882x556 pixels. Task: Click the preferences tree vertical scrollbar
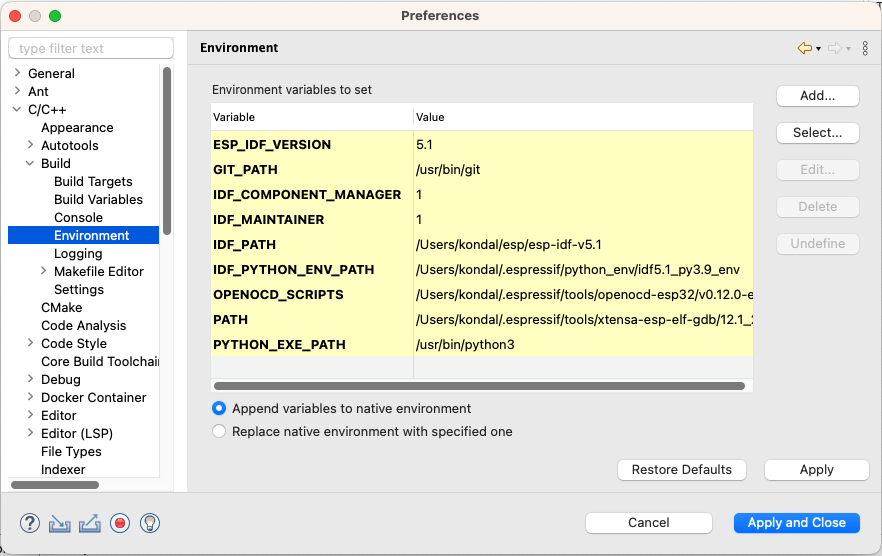[166, 151]
